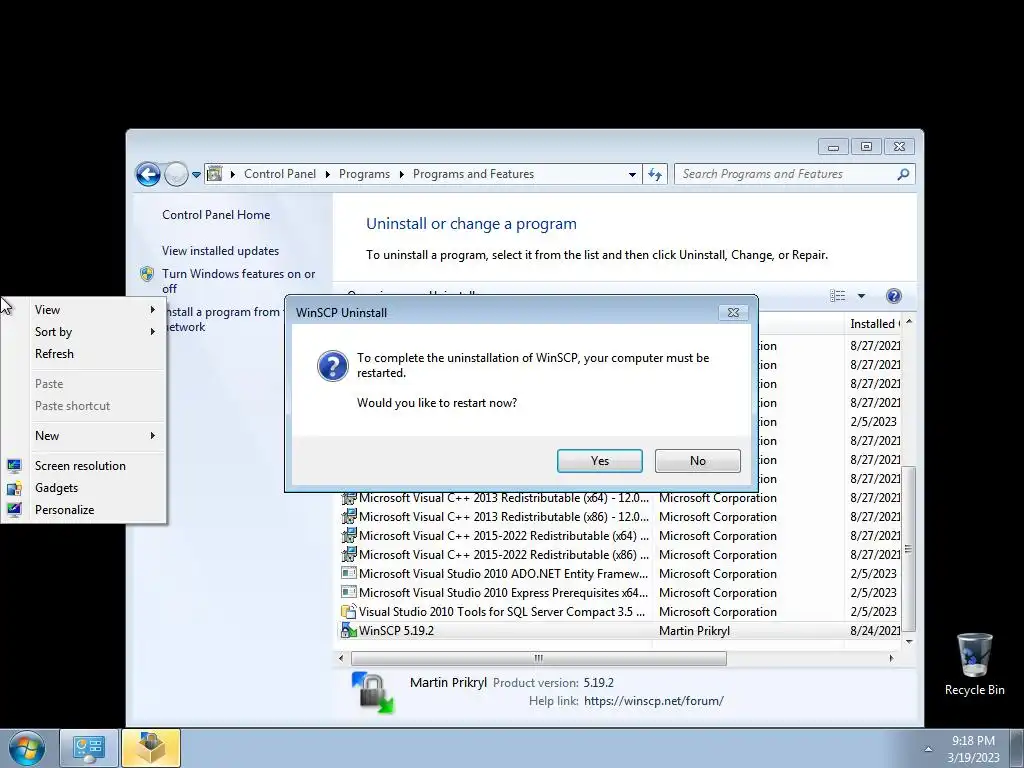Open the view options dropdown arrow
This screenshot has width=1024, height=768.
coord(861,296)
